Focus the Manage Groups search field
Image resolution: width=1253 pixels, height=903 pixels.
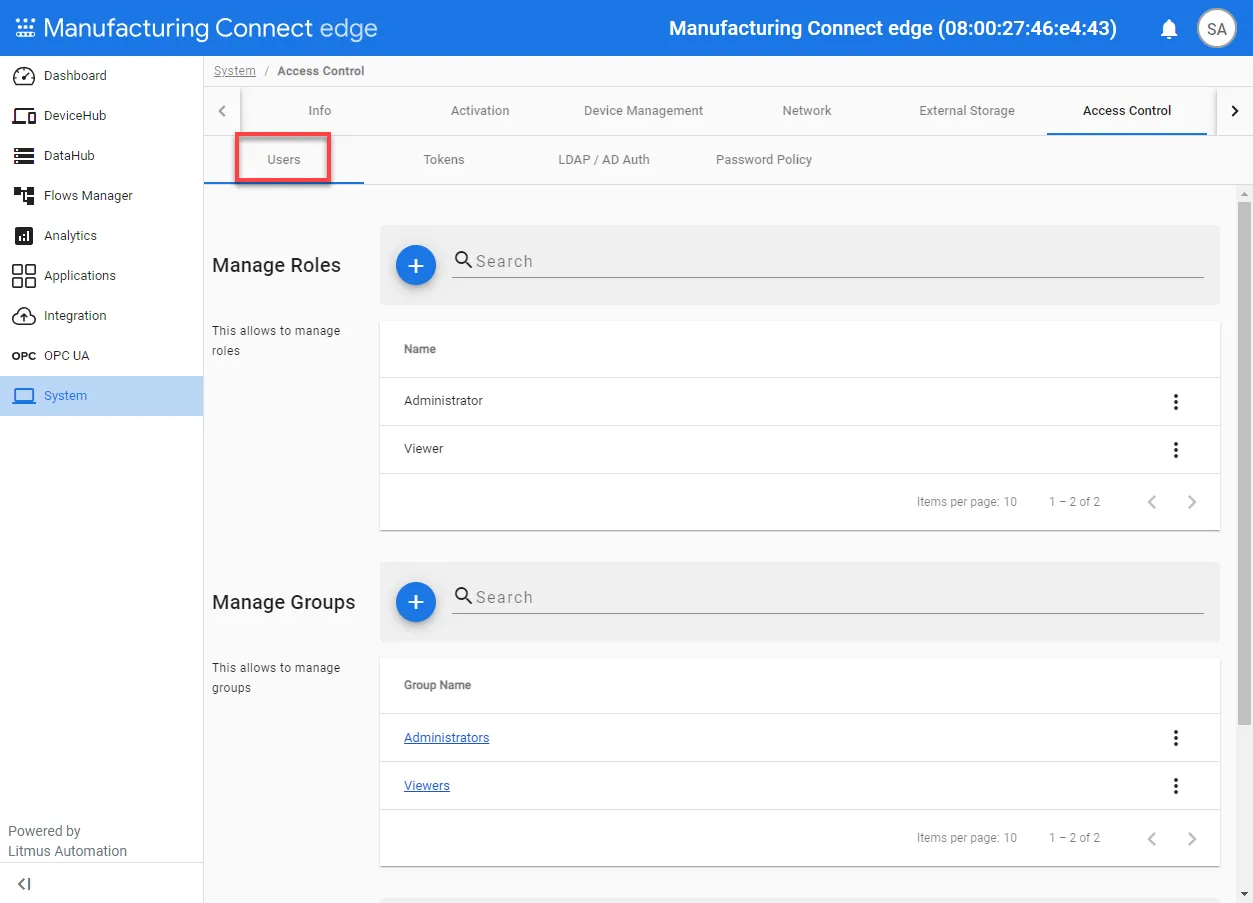(828, 597)
